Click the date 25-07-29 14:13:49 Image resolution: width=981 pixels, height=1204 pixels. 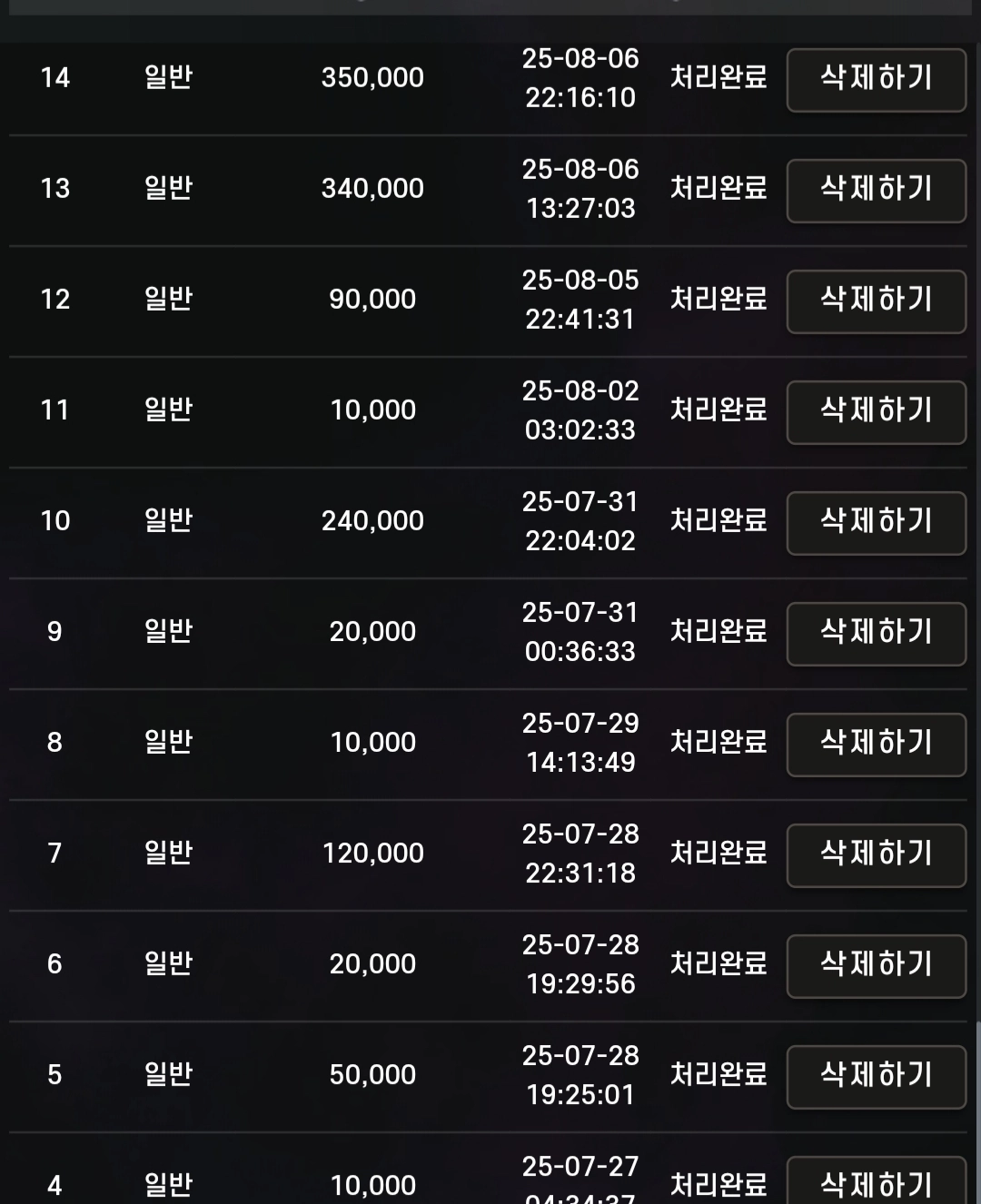(x=580, y=743)
